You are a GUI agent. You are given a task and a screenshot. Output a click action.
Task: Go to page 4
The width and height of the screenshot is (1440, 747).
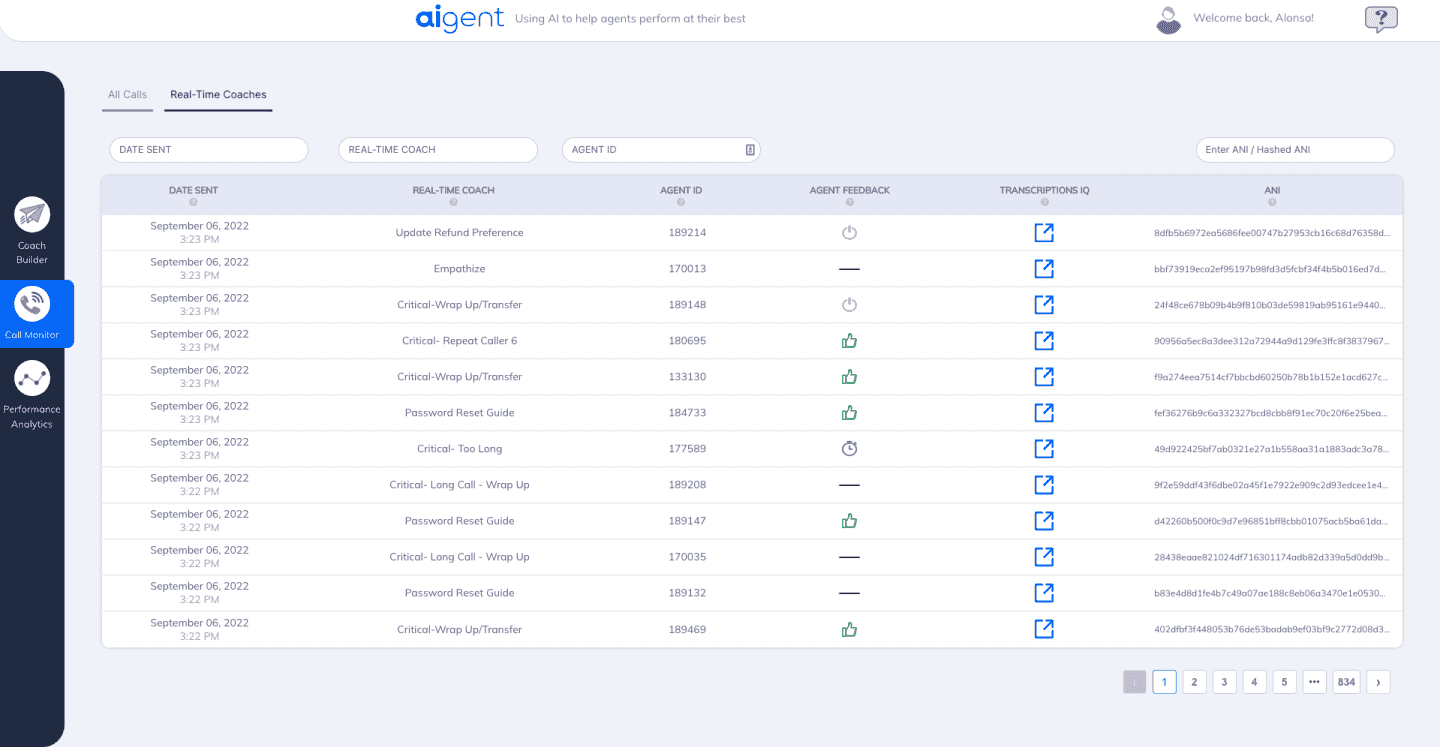[x=1254, y=682]
